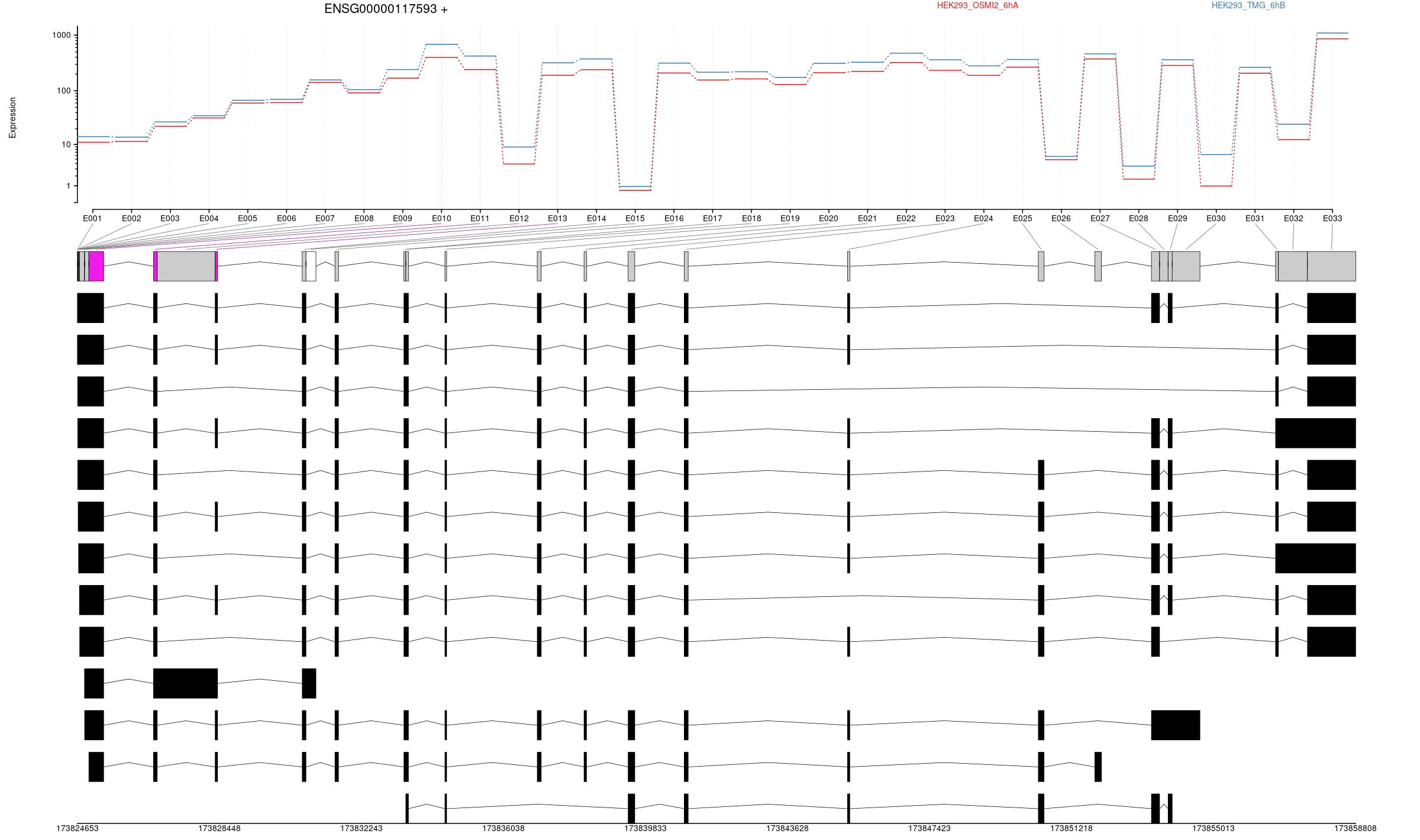Click exon label E015

[635, 218]
